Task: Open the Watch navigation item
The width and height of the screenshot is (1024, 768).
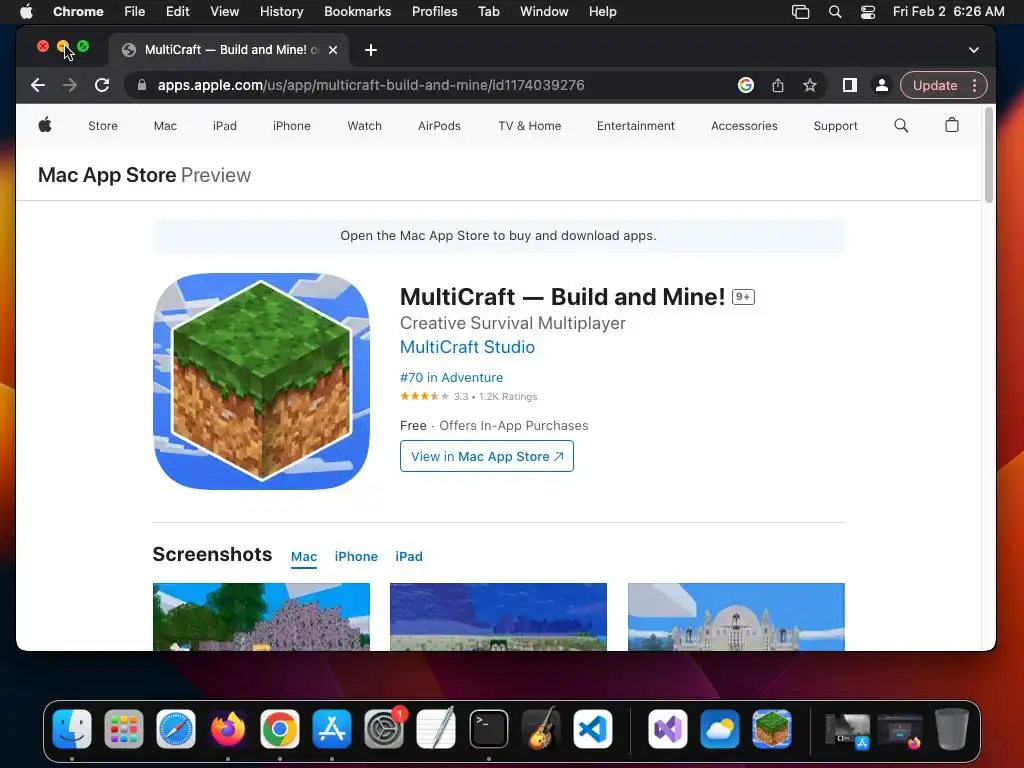Action: pos(364,125)
